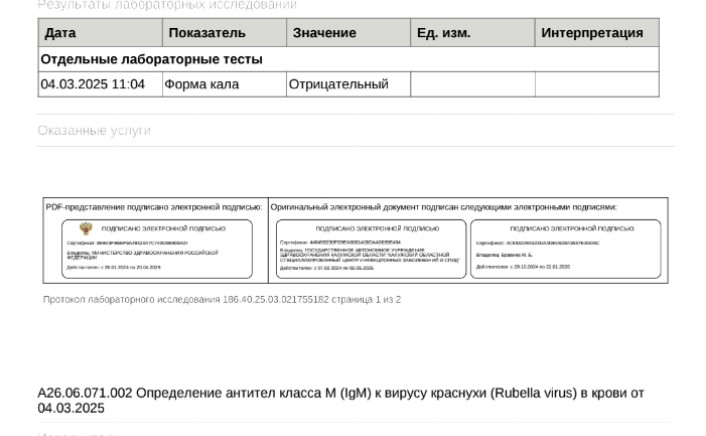Click the Ministry of Health signature stamp
Screen dimensions: 706x436
tap(157, 249)
